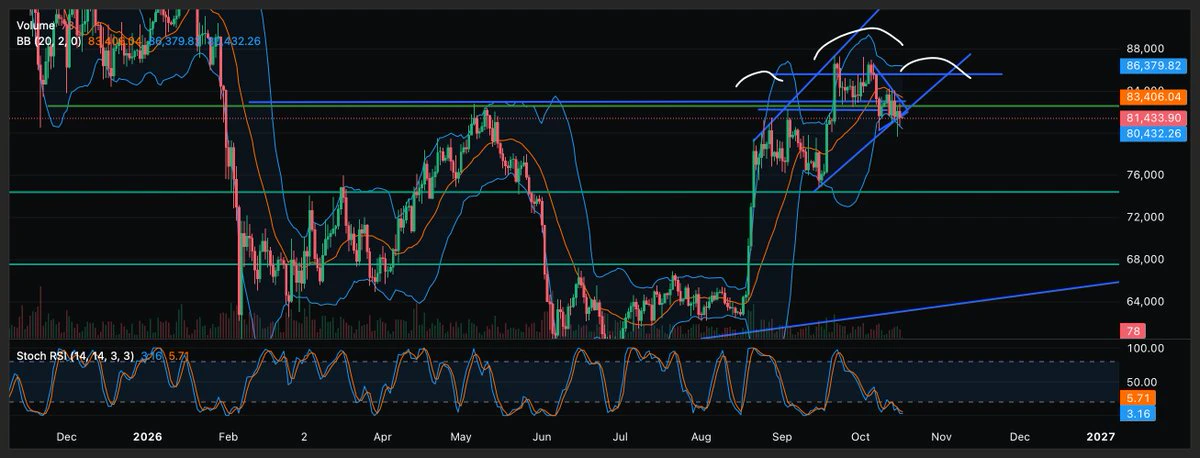Click the Apr label on the time axis
The image size is (1200, 458).
(x=383, y=437)
